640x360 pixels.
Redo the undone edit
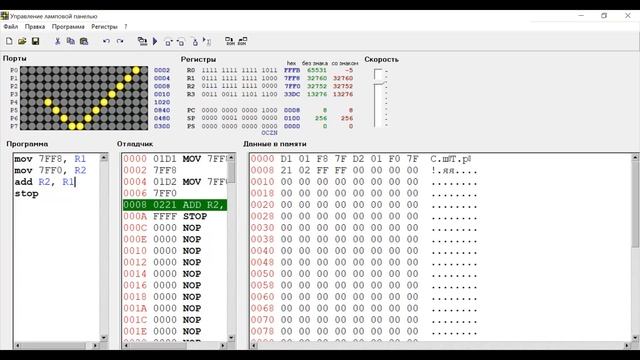tap(120, 41)
